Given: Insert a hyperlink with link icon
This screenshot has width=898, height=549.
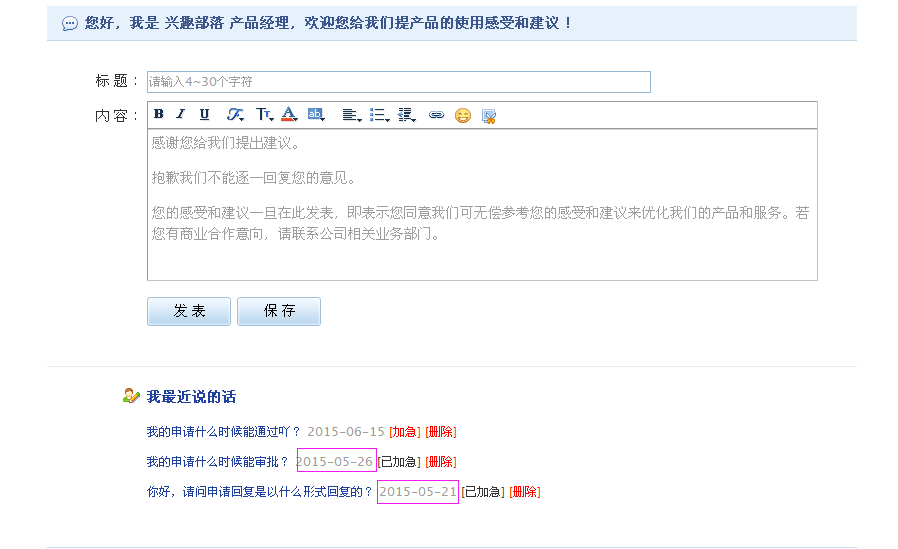Looking at the screenshot, I should (436, 115).
